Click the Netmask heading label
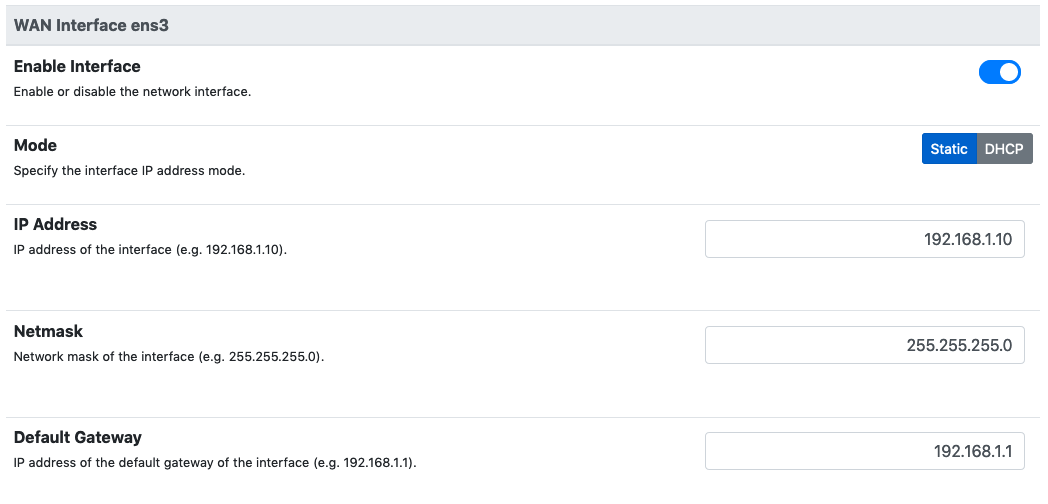The image size is (1048, 504). point(47,331)
